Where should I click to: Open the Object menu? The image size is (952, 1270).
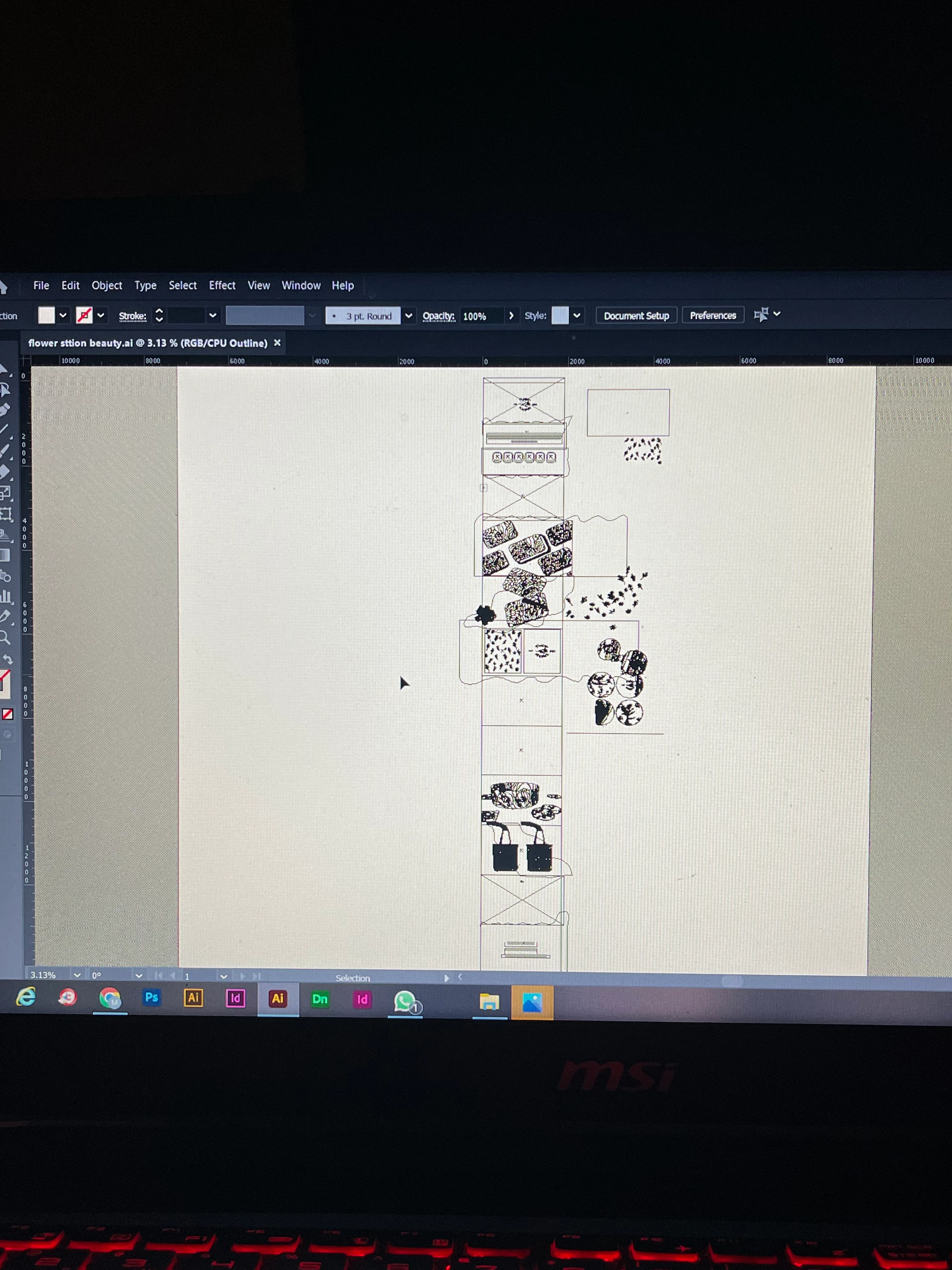tap(107, 285)
